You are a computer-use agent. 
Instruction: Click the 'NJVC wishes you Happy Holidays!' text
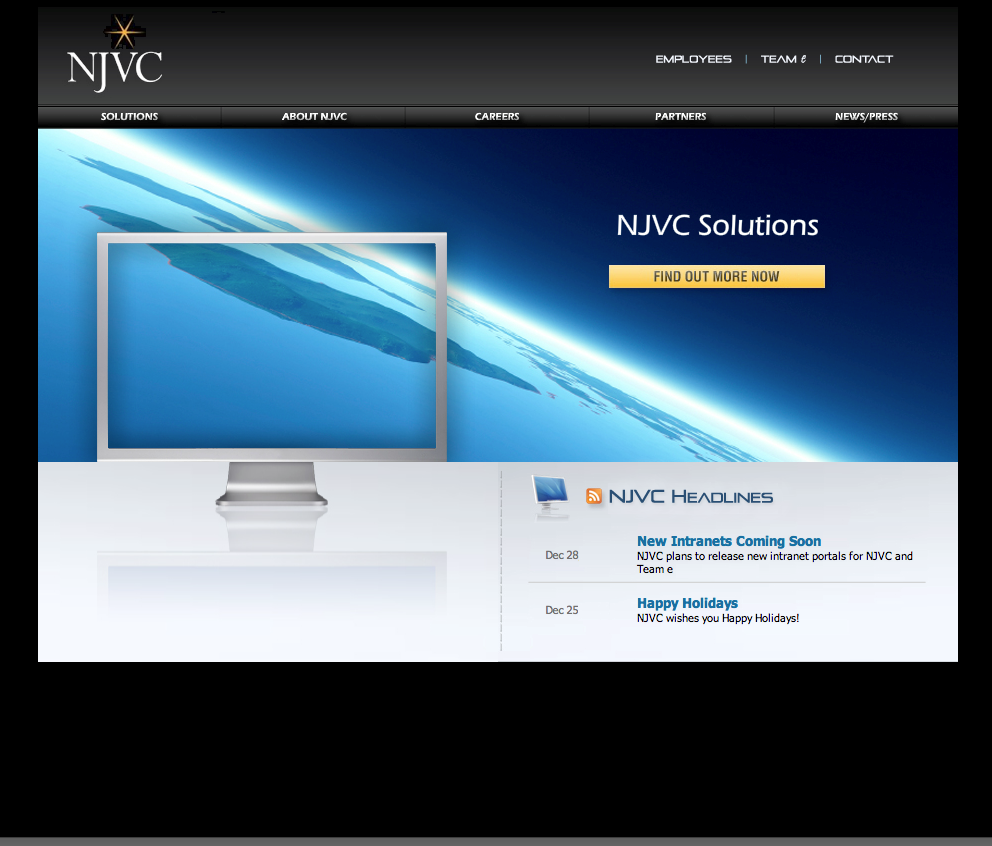[x=718, y=618]
